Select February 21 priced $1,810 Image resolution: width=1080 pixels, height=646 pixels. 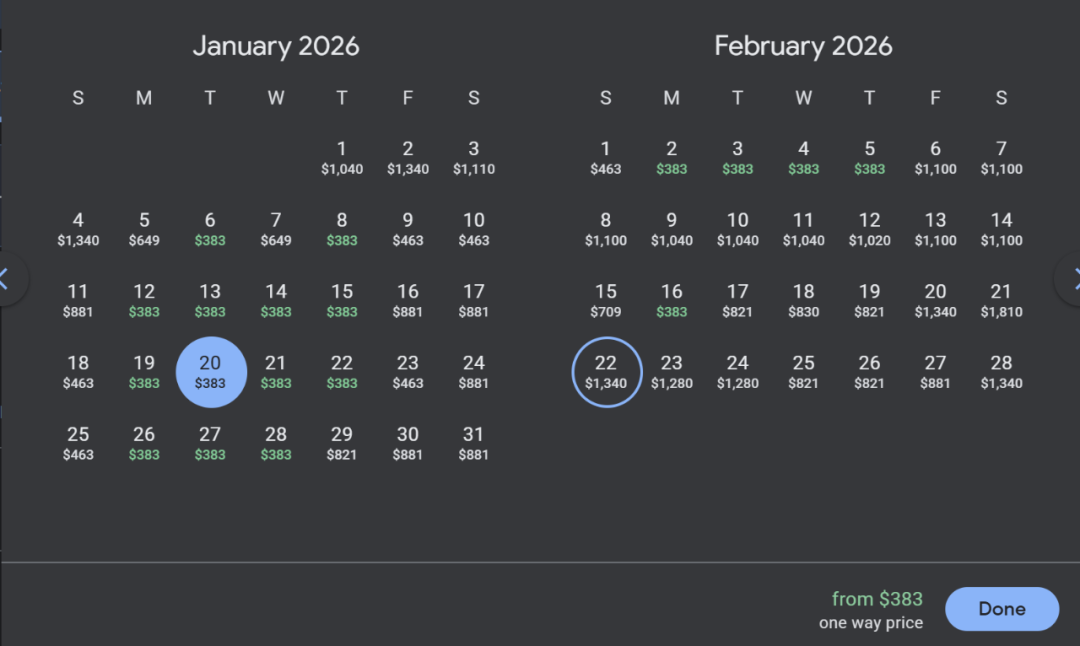pos(1001,300)
